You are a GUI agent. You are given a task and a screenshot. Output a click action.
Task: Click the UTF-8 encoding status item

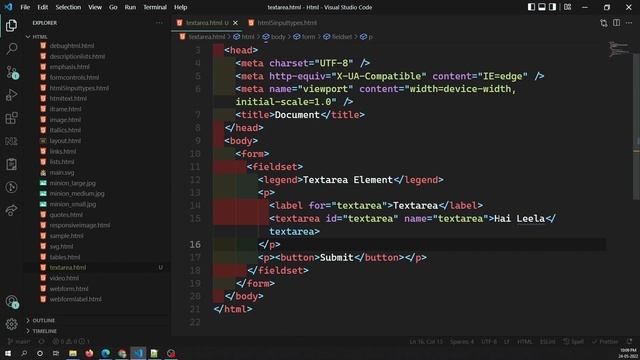(489, 341)
